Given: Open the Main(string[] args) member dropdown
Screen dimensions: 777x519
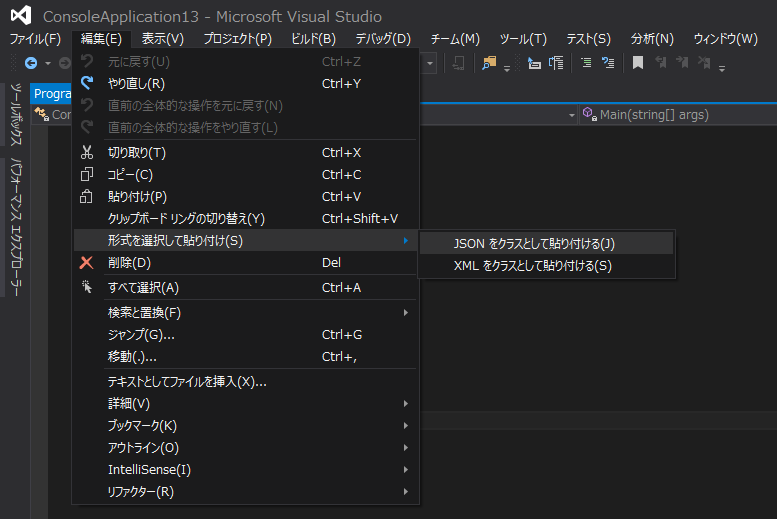Looking at the screenshot, I should 677,115.
